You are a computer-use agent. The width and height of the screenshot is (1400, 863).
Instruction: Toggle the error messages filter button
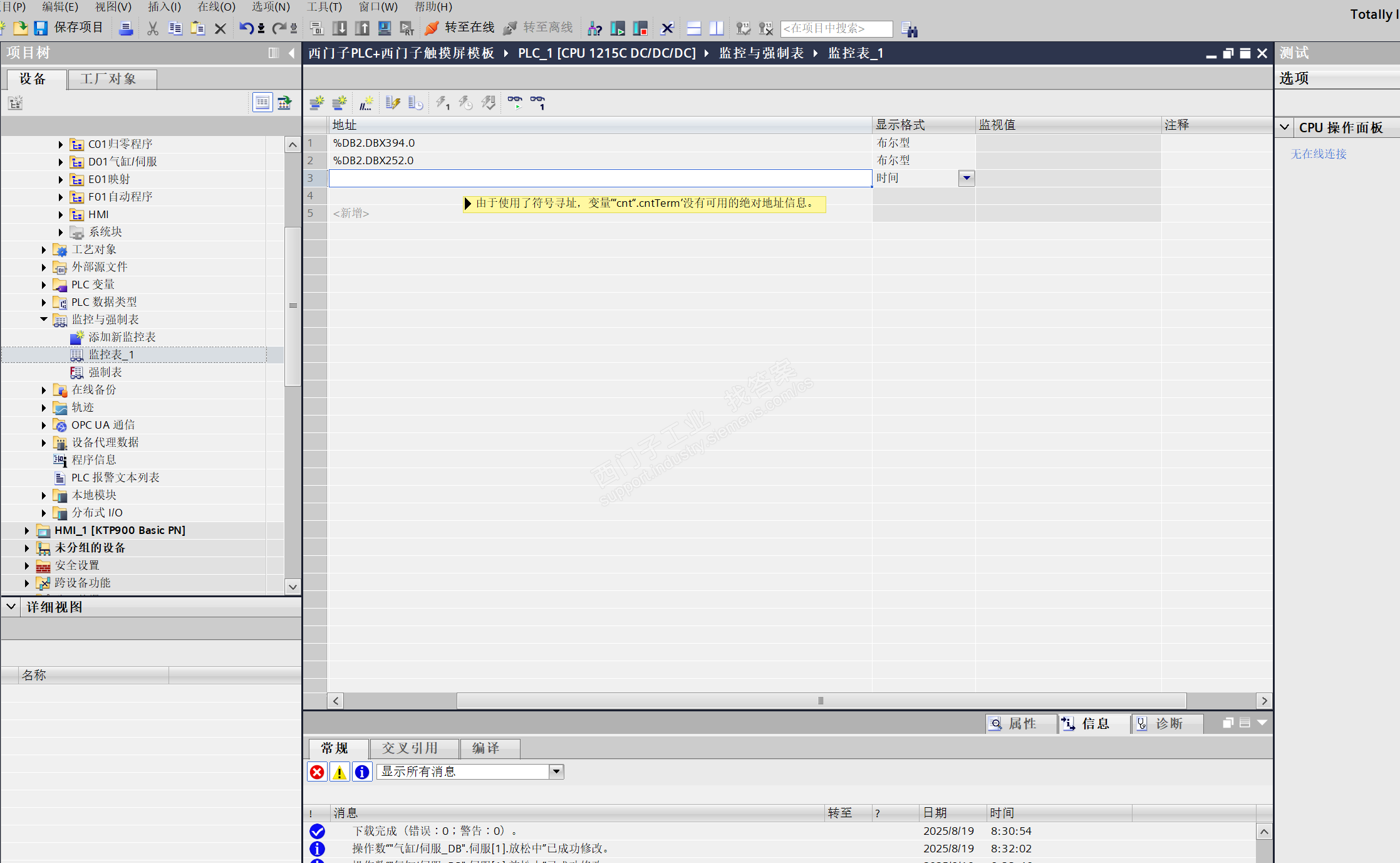pyautogui.click(x=318, y=772)
